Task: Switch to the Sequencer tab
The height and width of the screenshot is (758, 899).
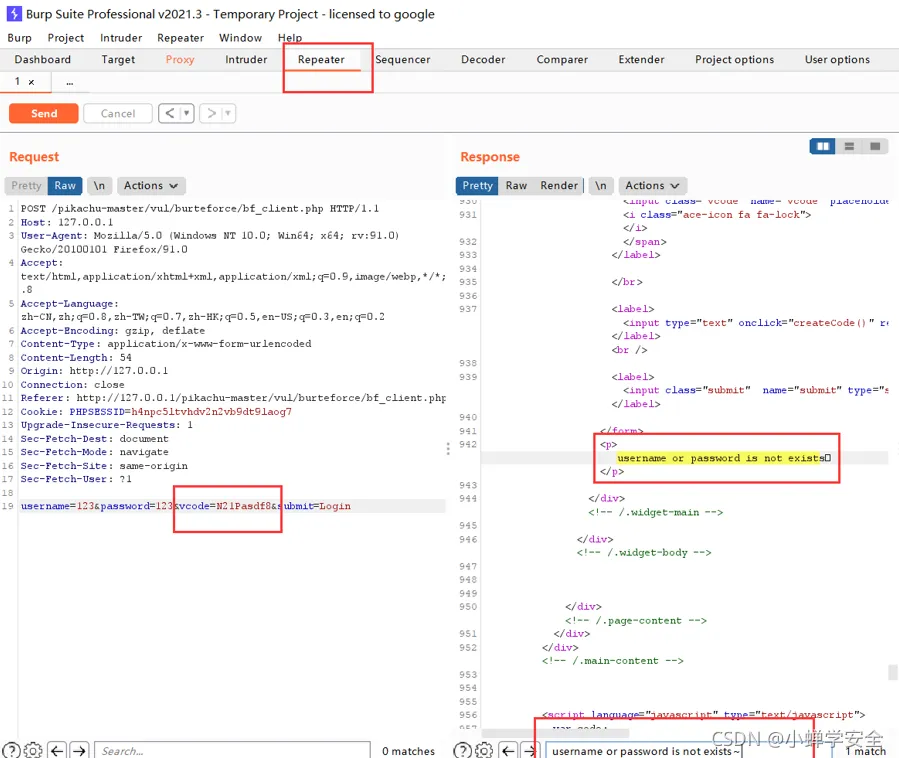Action: pyautogui.click(x=402, y=60)
